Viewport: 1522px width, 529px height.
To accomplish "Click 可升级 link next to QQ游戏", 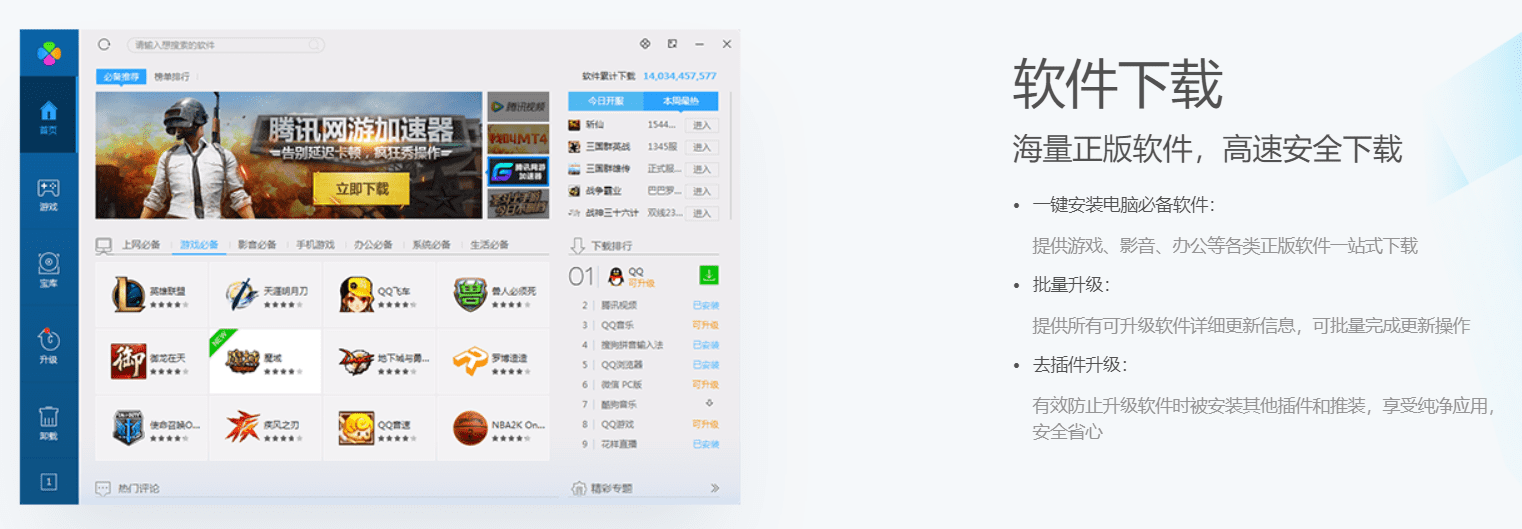I will pyautogui.click(x=706, y=424).
